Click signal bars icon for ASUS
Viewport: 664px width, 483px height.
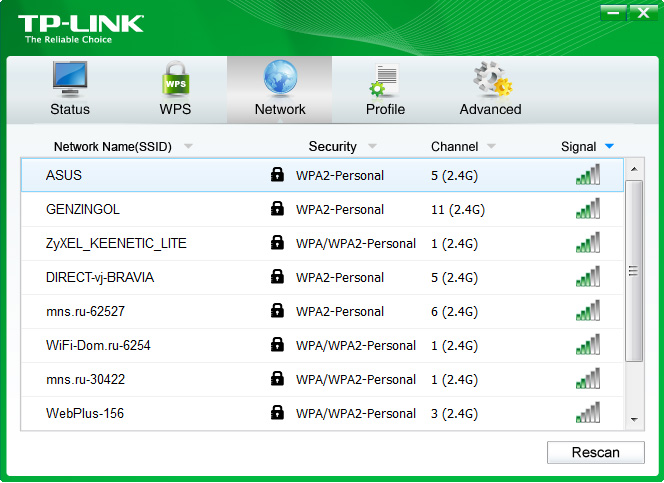588,174
